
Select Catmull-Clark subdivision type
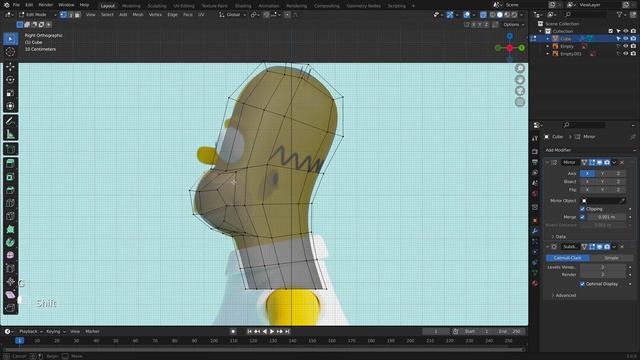tap(568, 258)
